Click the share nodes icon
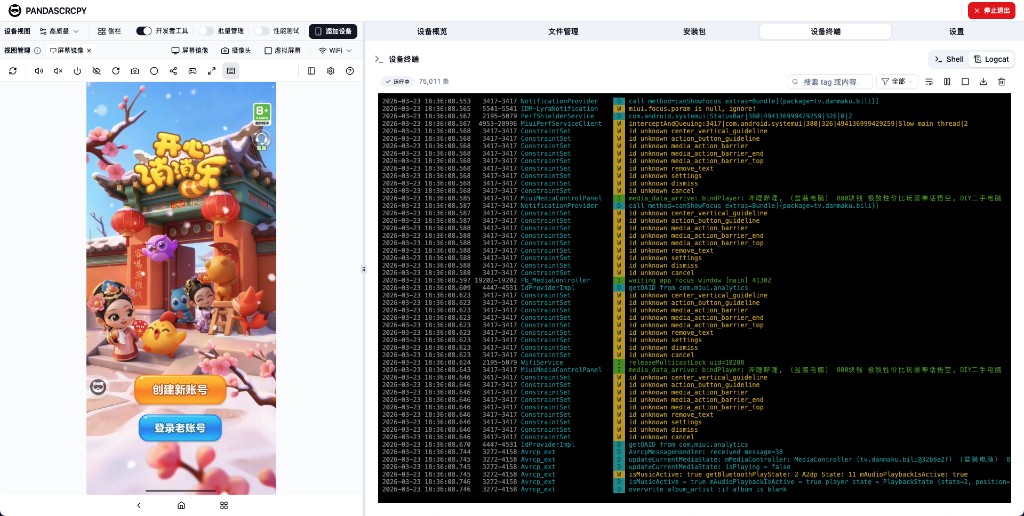The width and height of the screenshot is (1024, 516). (x=173, y=71)
